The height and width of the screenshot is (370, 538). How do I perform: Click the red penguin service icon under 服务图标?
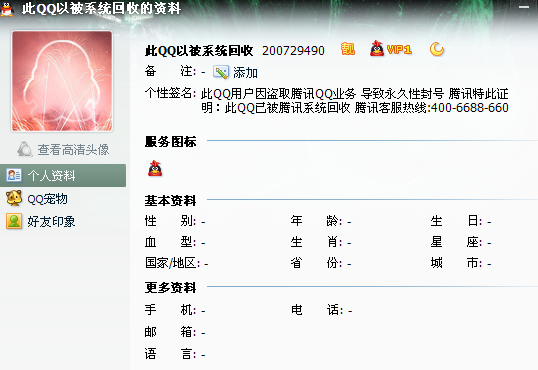coord(155,168)
